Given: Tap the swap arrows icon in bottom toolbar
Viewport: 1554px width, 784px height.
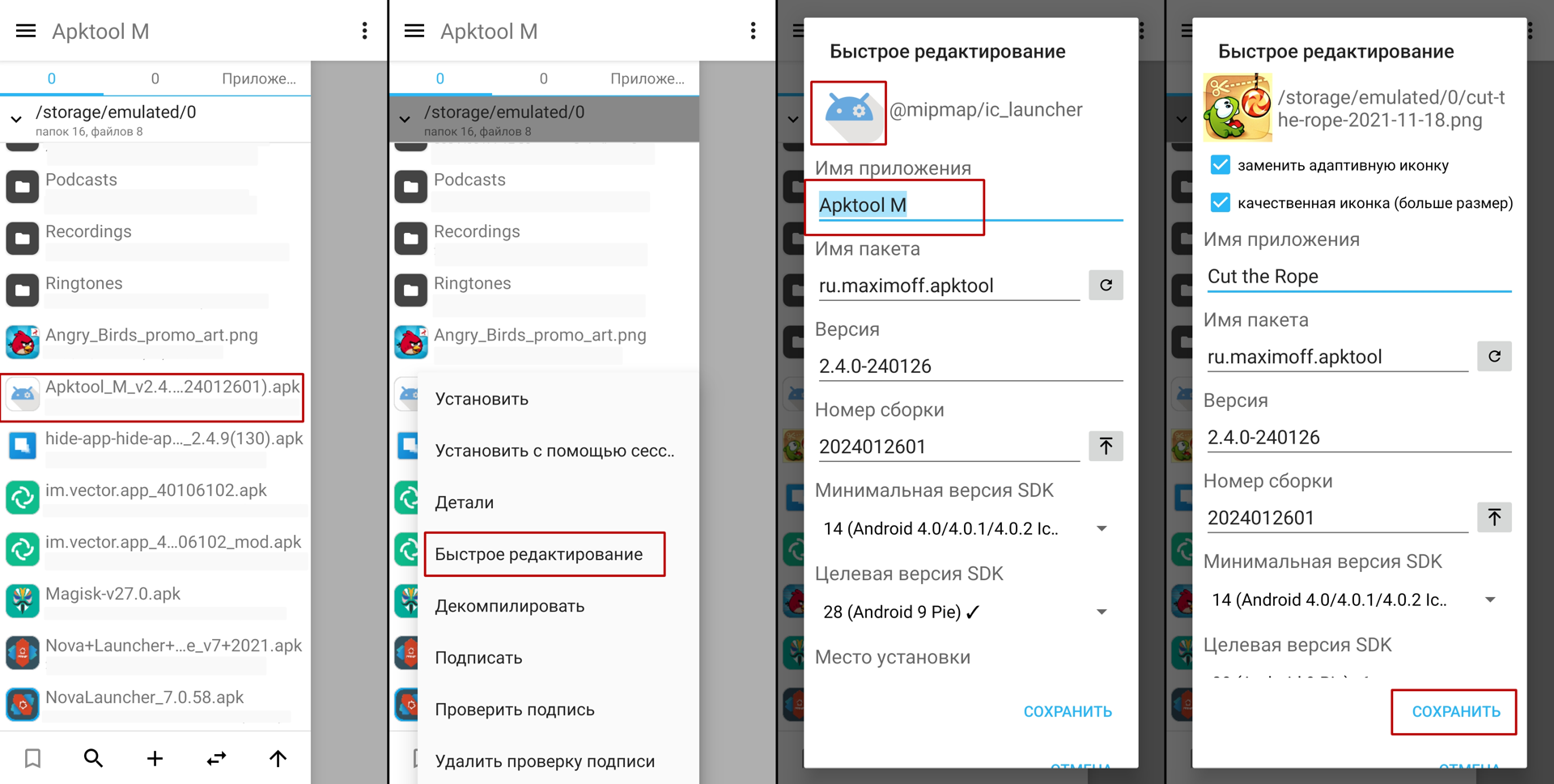Looking at the screenshot, I should point(216,758).
